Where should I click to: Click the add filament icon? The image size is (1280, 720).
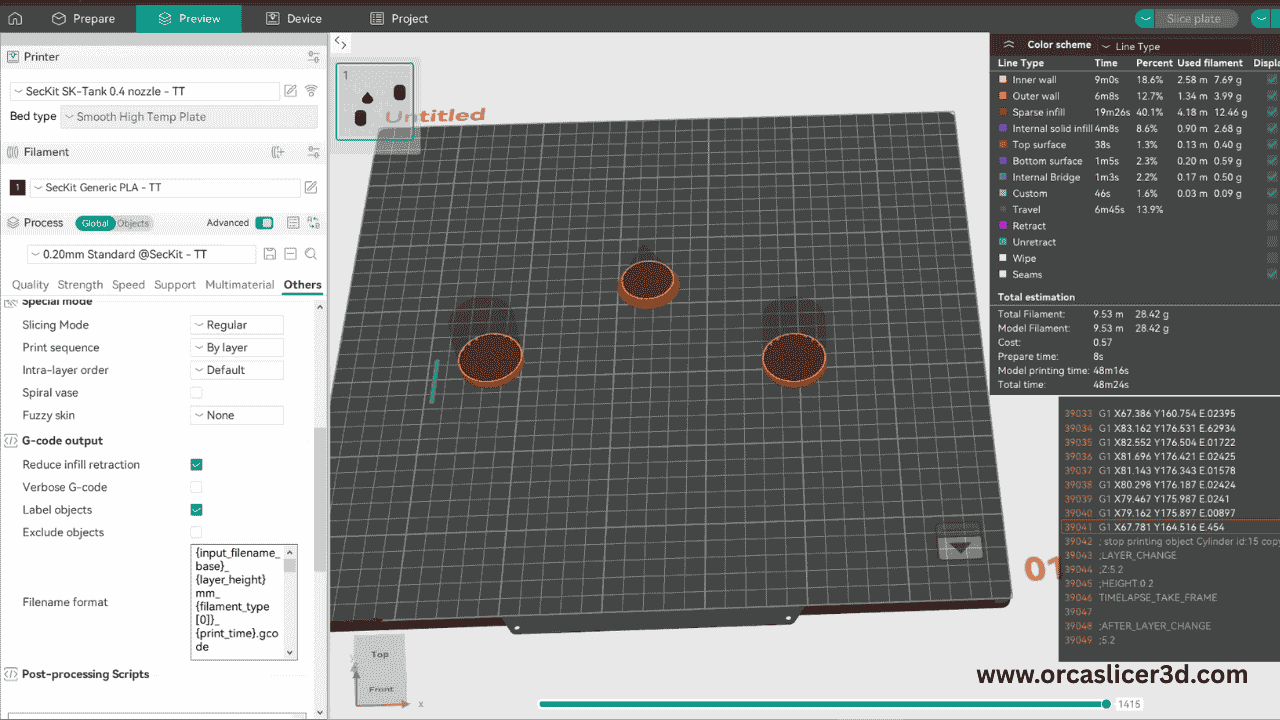(x=278, y=152)
